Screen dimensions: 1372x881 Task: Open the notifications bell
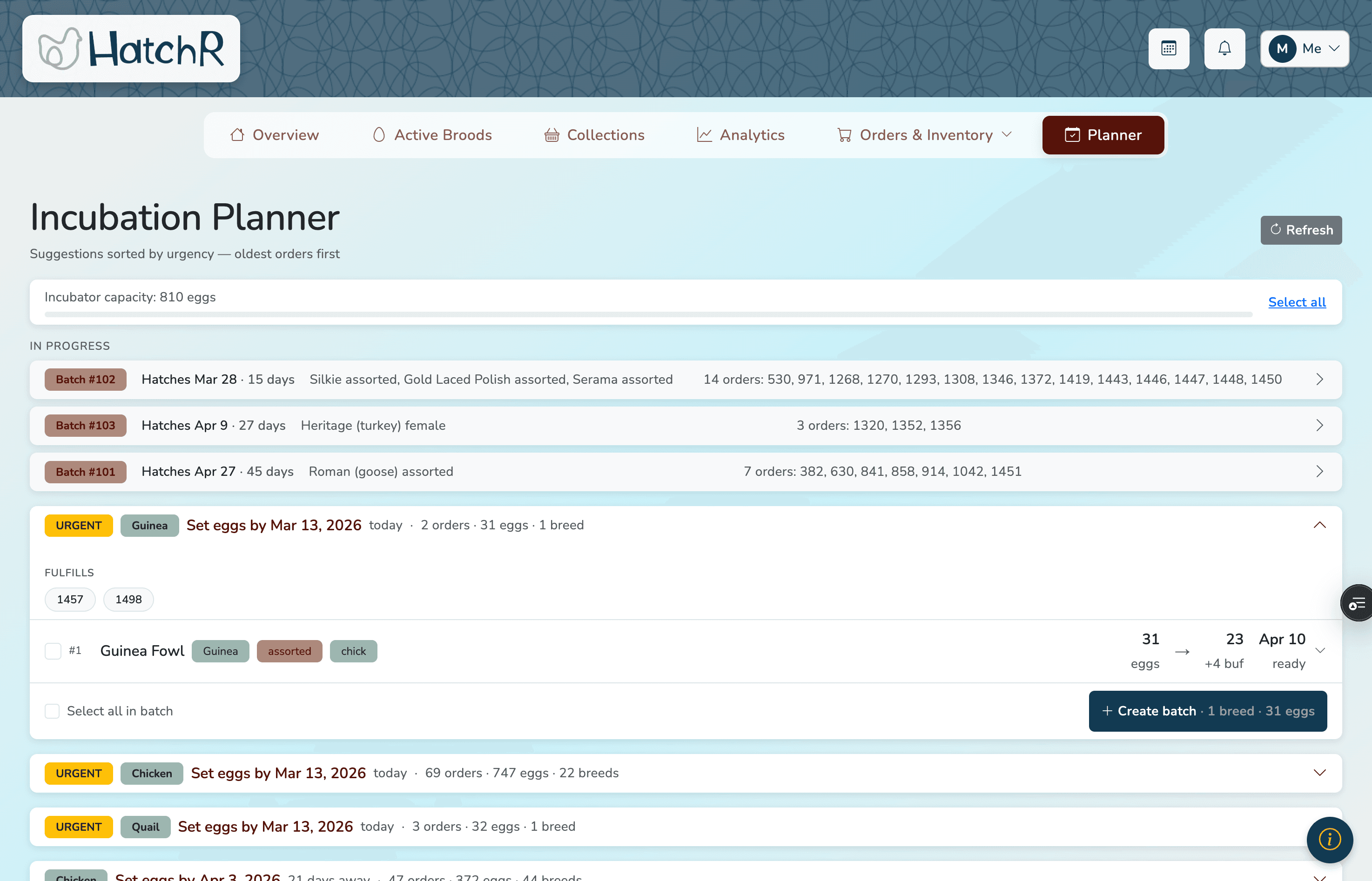point(1225,49)
